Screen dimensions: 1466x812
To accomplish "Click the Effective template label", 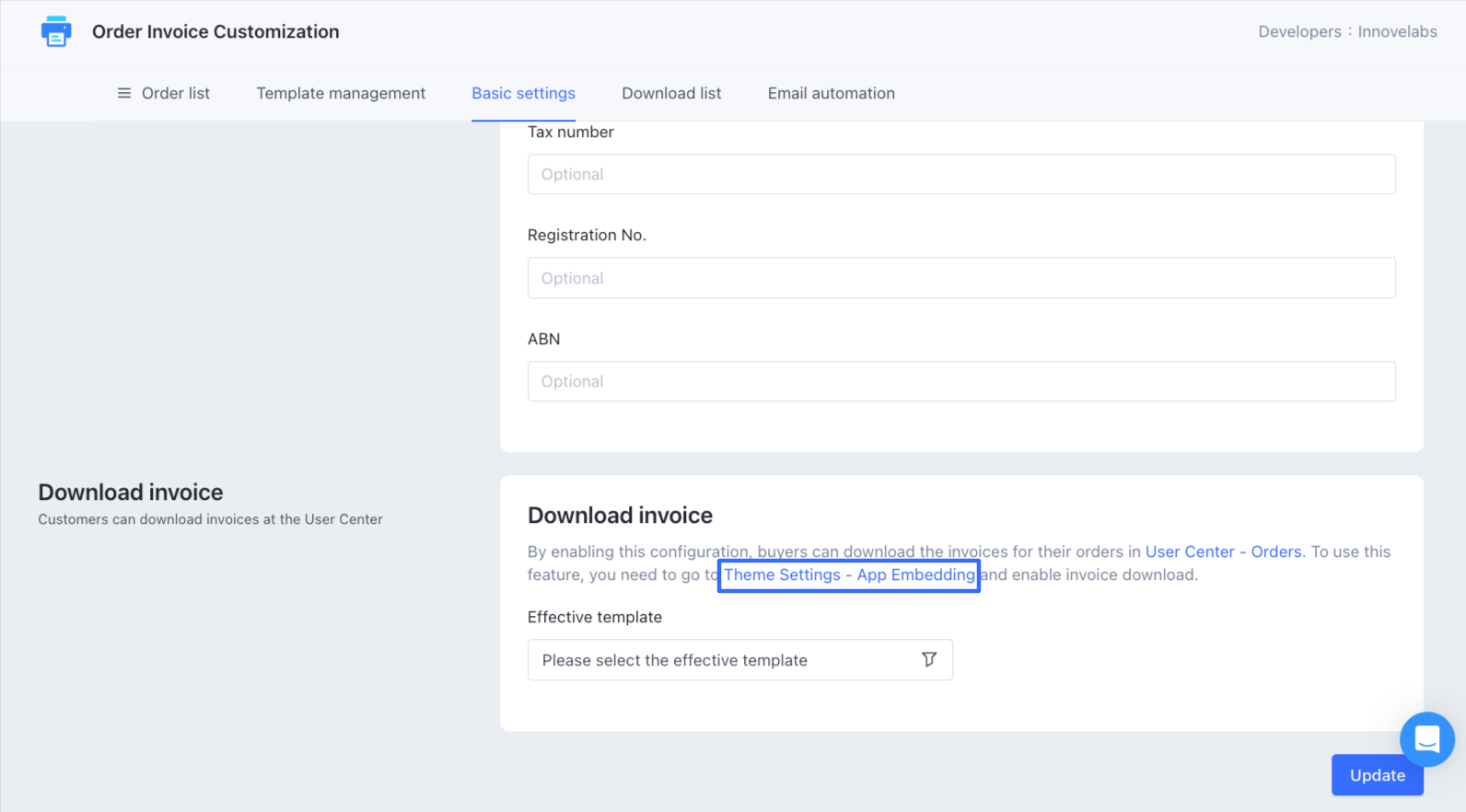I will click(594, 617).
